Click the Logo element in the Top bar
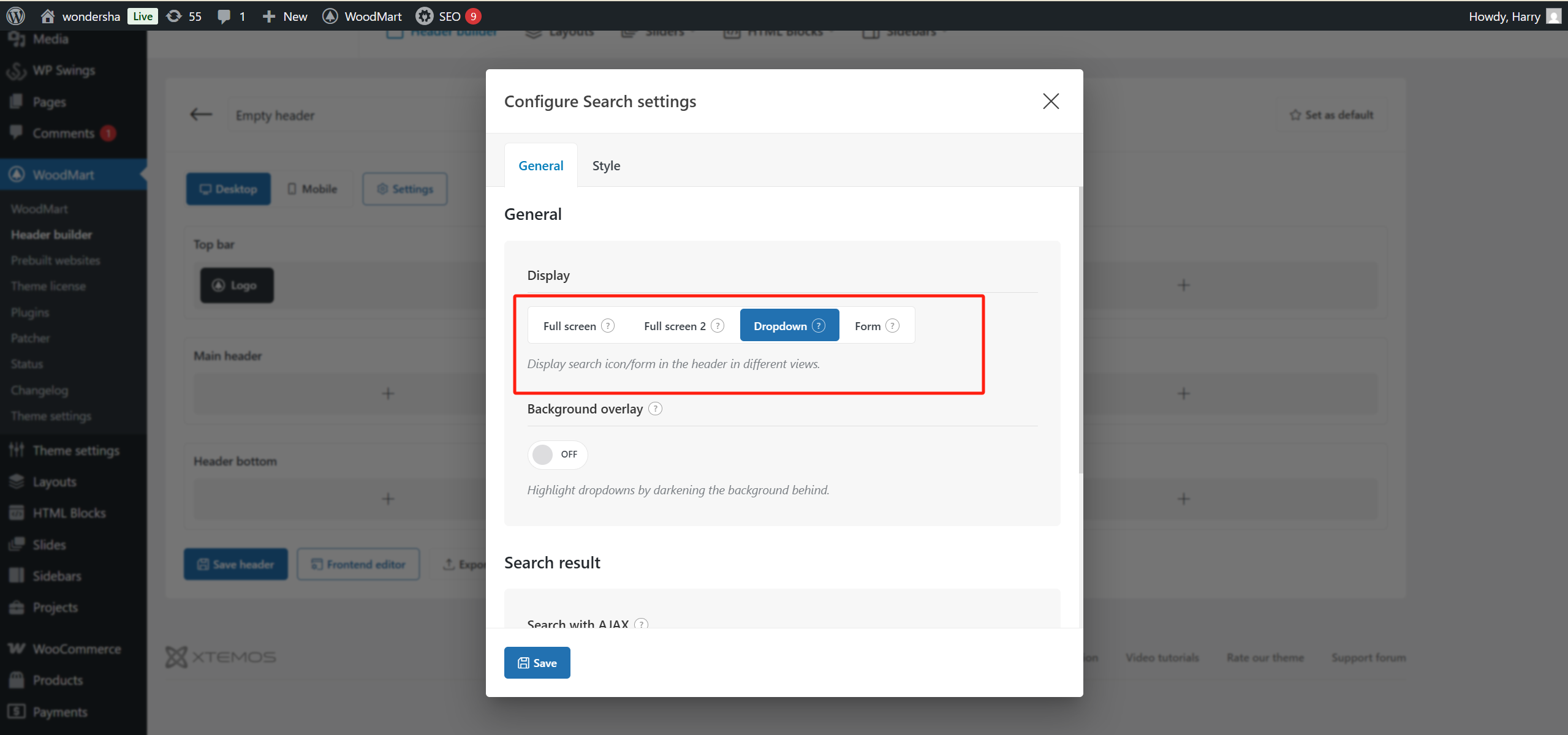 click(236, 284)
